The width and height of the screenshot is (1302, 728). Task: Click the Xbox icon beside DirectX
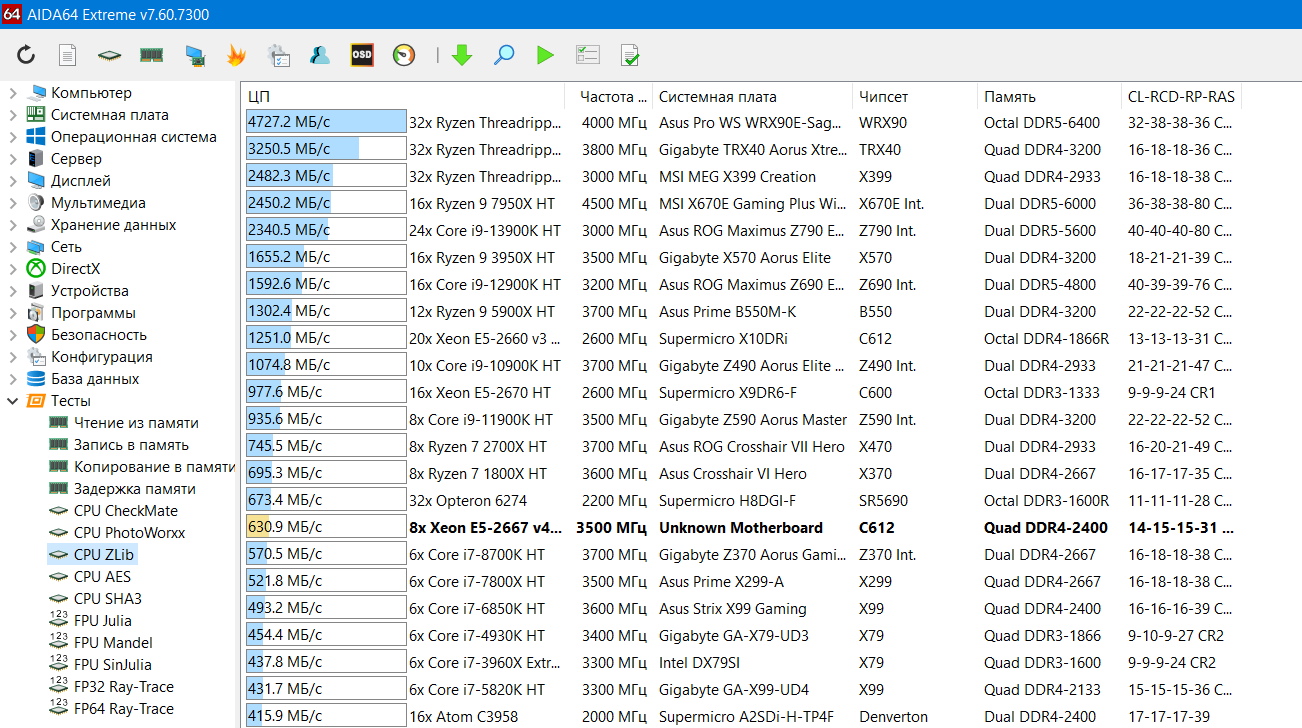(x=36, y=269)
